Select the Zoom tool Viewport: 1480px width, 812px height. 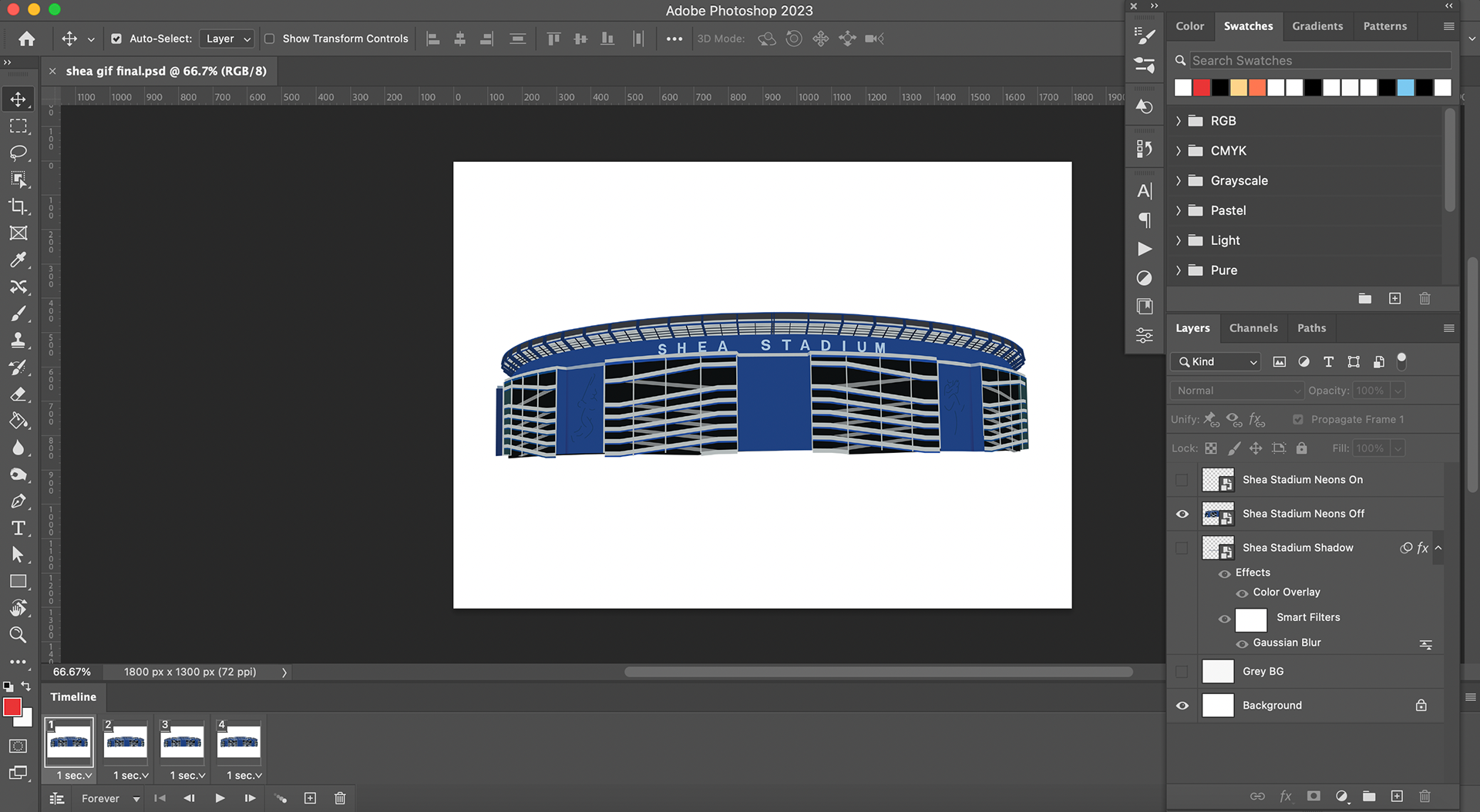(x=18, y=635)
